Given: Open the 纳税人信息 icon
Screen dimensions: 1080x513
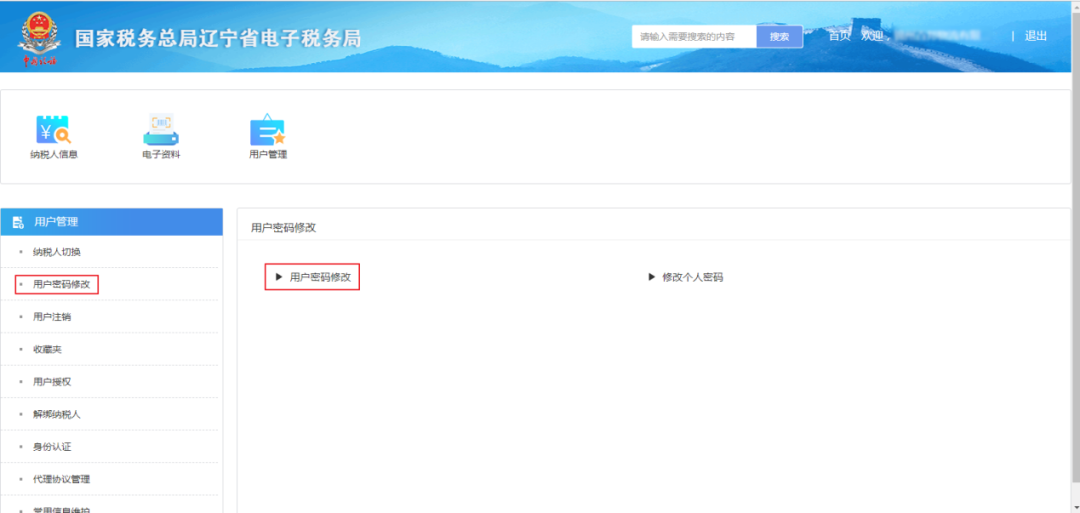Looking at the screenshot, I should 53,131.
